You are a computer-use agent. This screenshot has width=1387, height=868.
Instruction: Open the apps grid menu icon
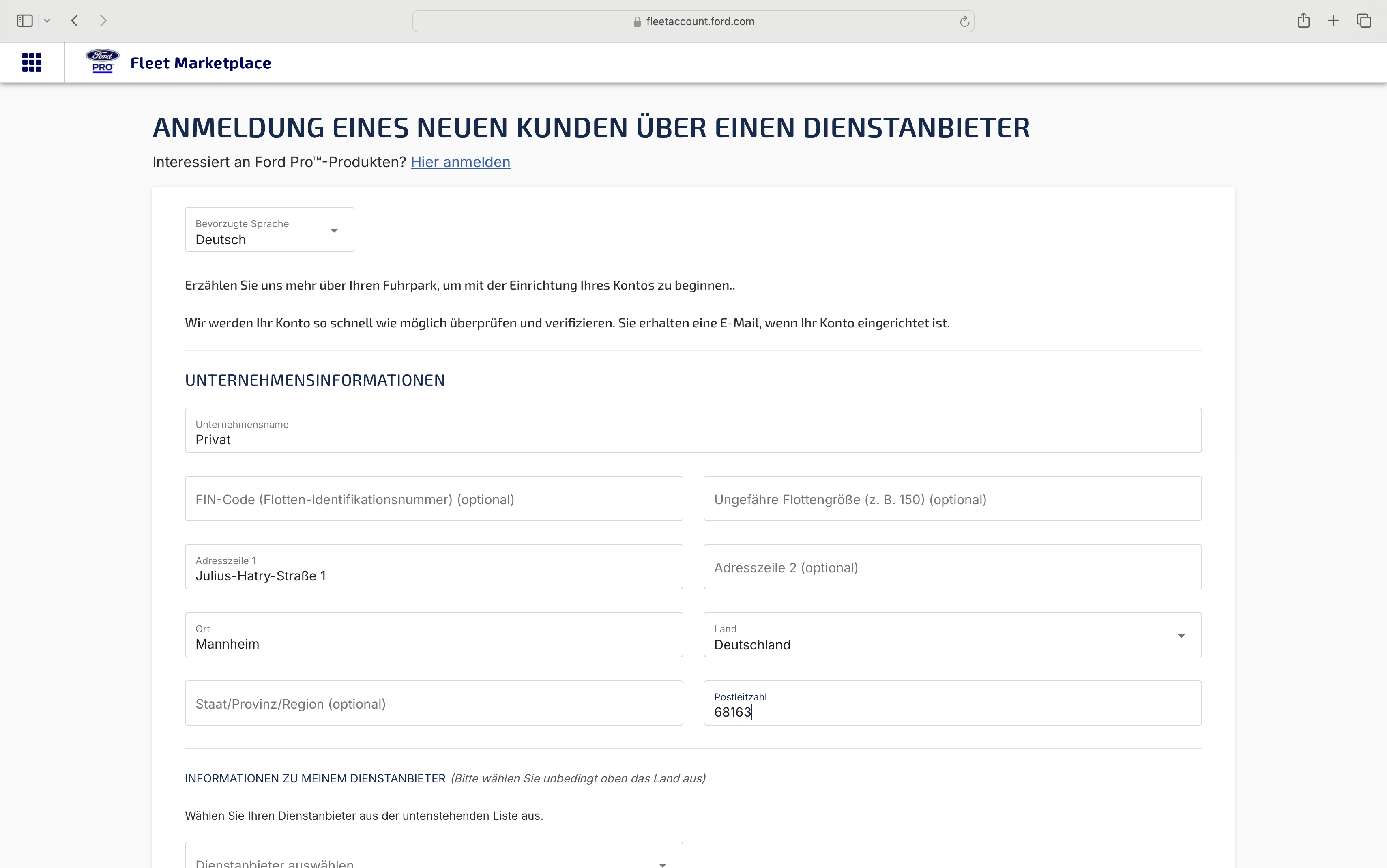coord(32,62)
